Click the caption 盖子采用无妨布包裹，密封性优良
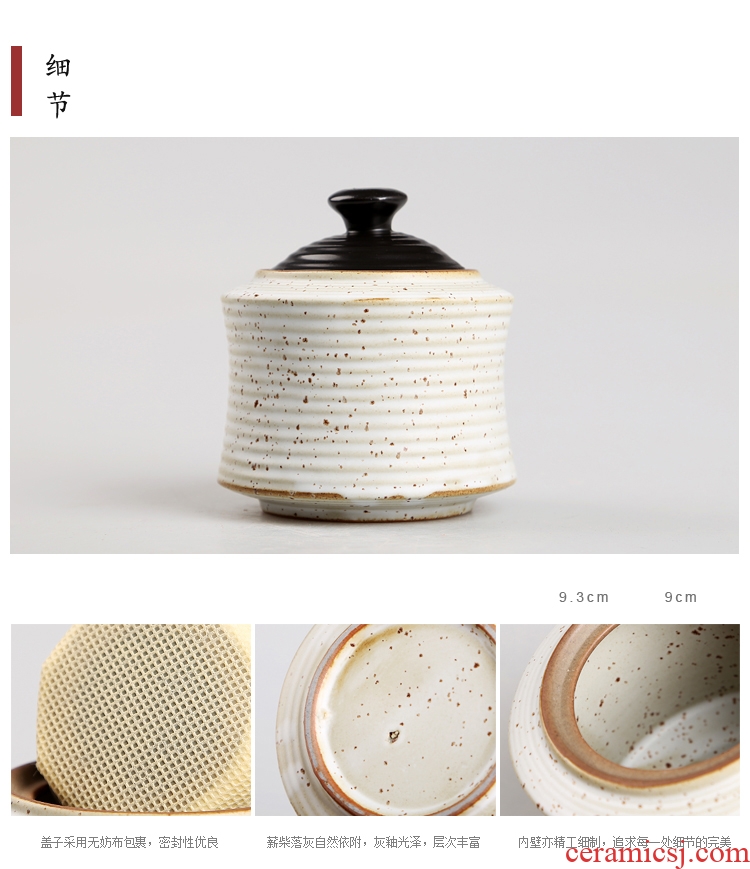Image resolution: width=750 pixels, height=869 pixels. click(x=130, y=842)
